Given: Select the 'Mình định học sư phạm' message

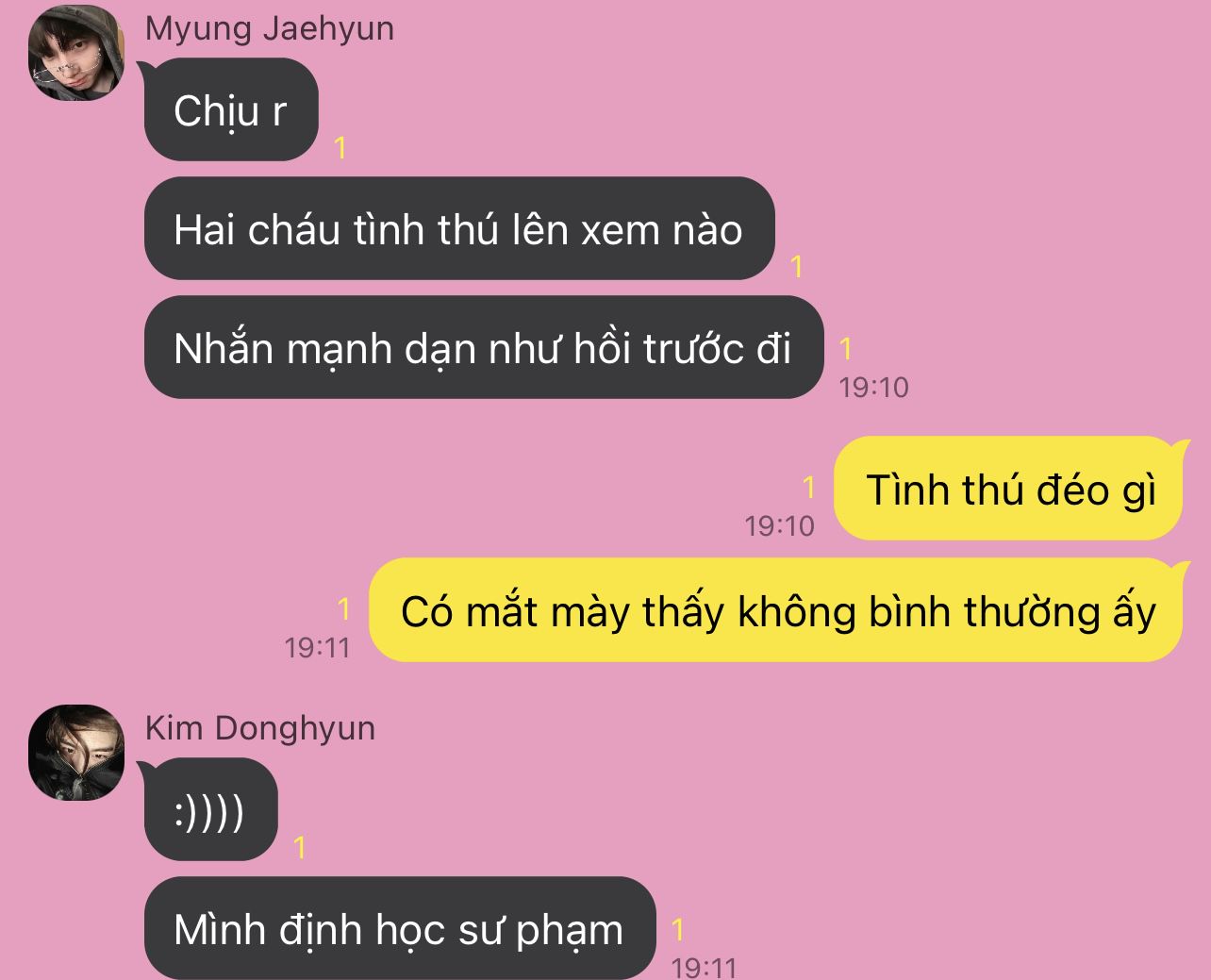Looking at the screenshot, I should tap(400, 929).
